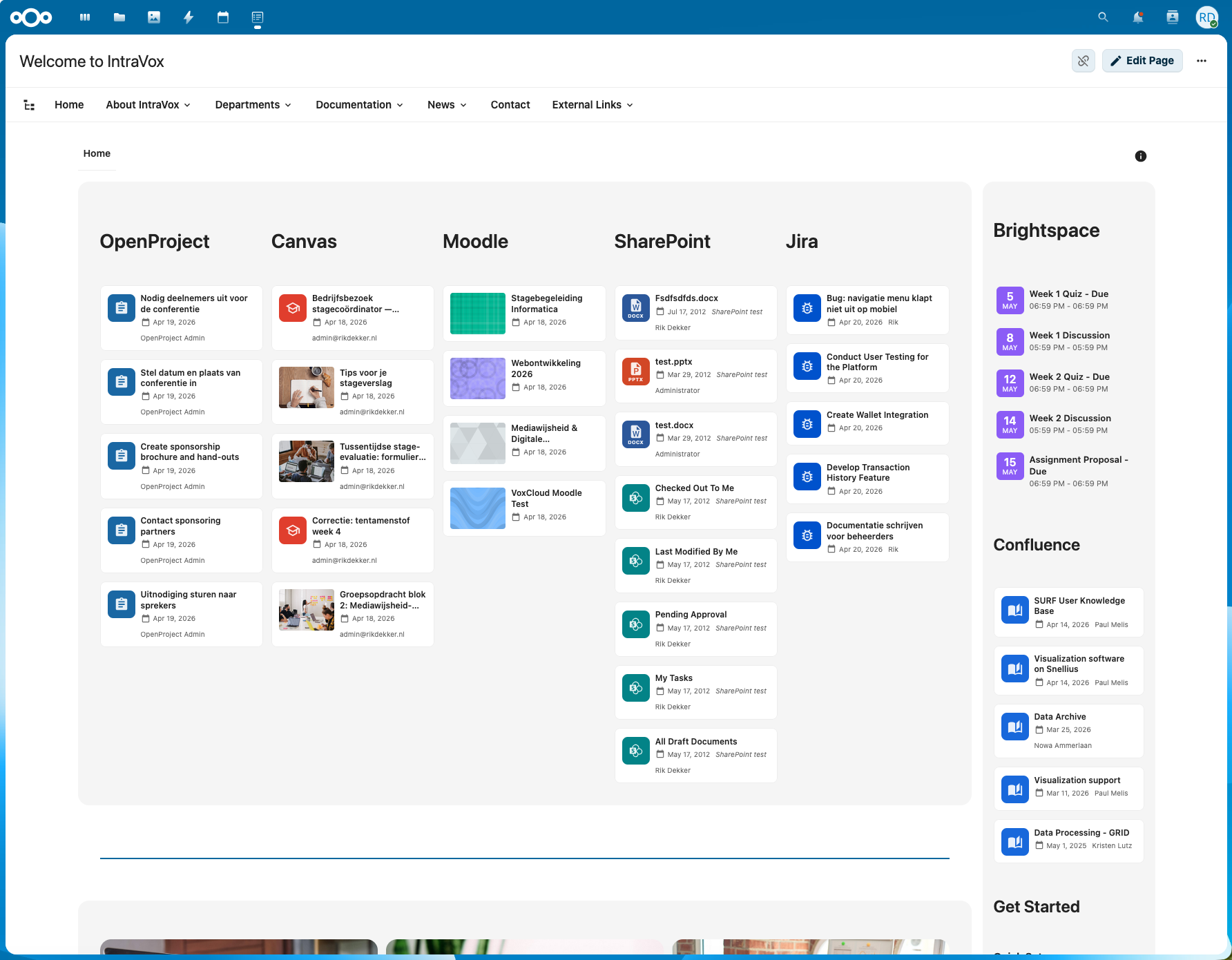Screen dimensions: 1232x960
Task: Open the Contact menu item
Action: pos(510,105)
